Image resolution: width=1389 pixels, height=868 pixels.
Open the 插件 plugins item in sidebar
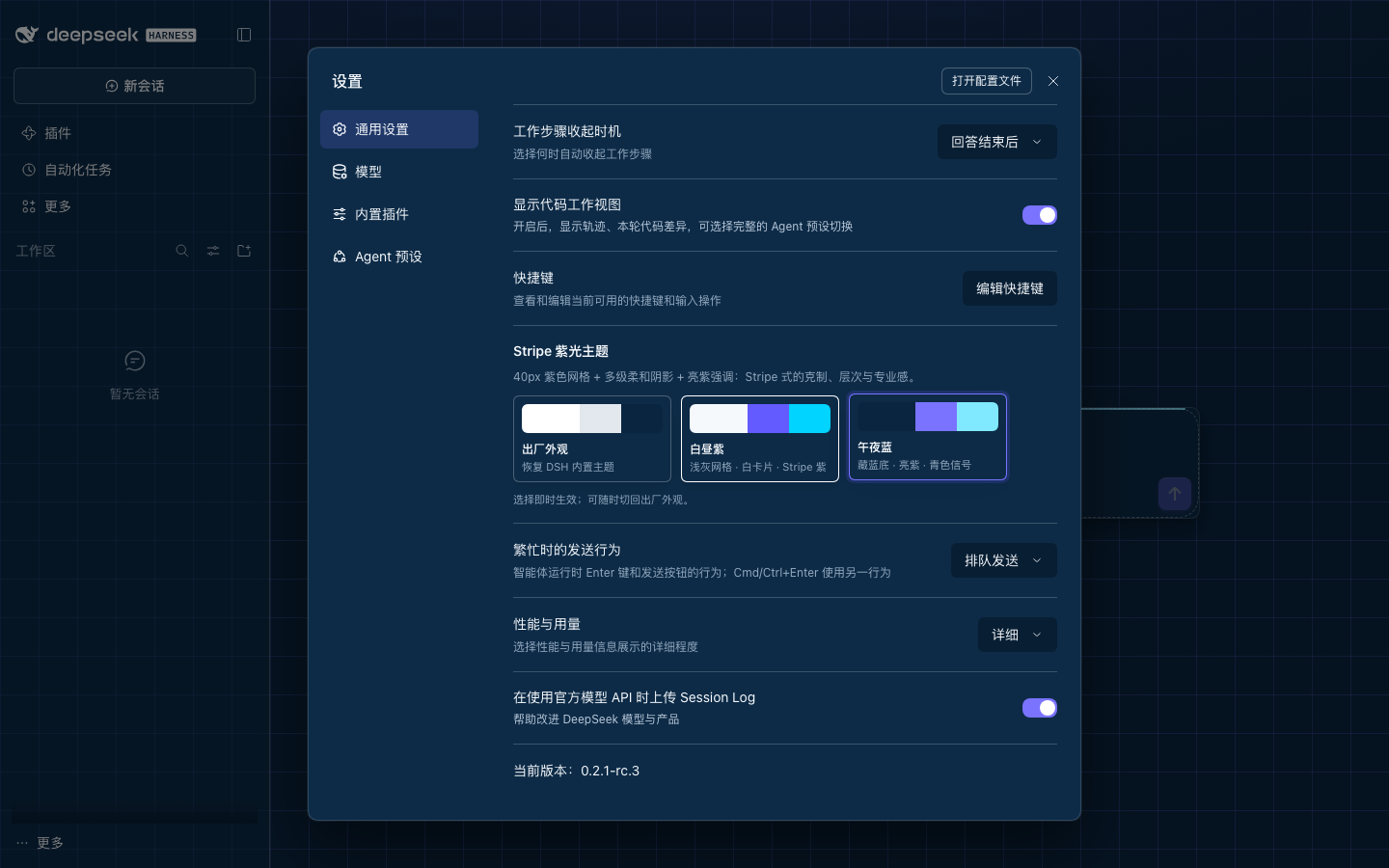coord(134,133)
